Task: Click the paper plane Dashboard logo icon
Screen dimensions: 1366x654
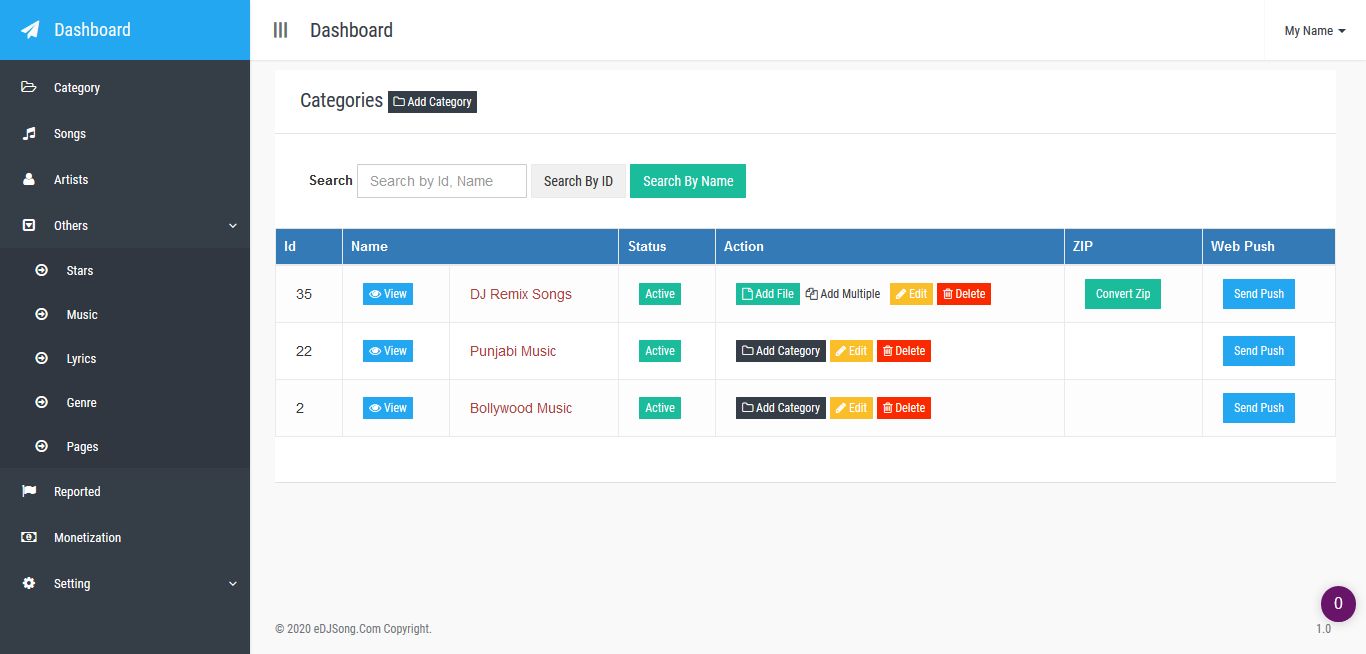Action: 30,30
